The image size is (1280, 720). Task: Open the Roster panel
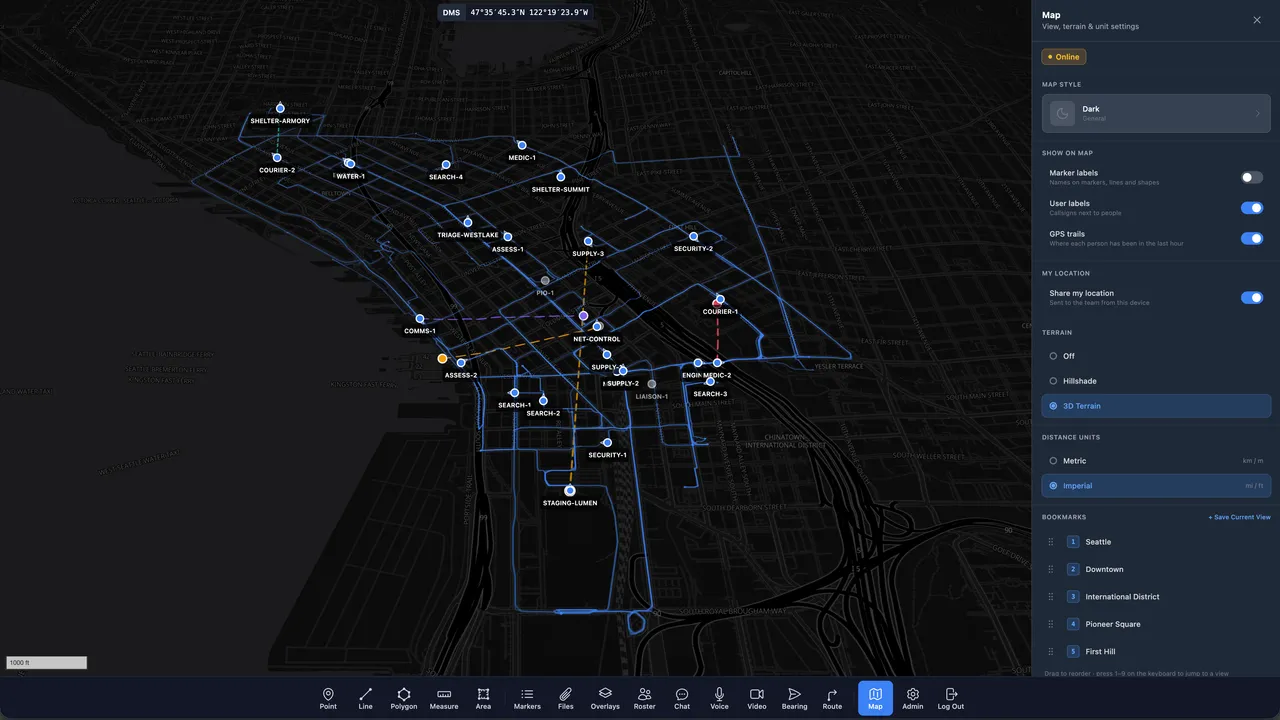[x=644, y=698]
